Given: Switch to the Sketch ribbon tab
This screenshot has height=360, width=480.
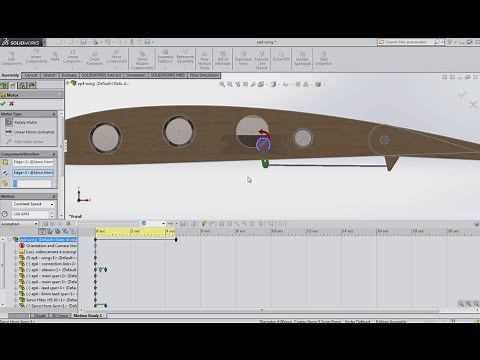Looking at the screenshot, I should click(x=49, y=75).
